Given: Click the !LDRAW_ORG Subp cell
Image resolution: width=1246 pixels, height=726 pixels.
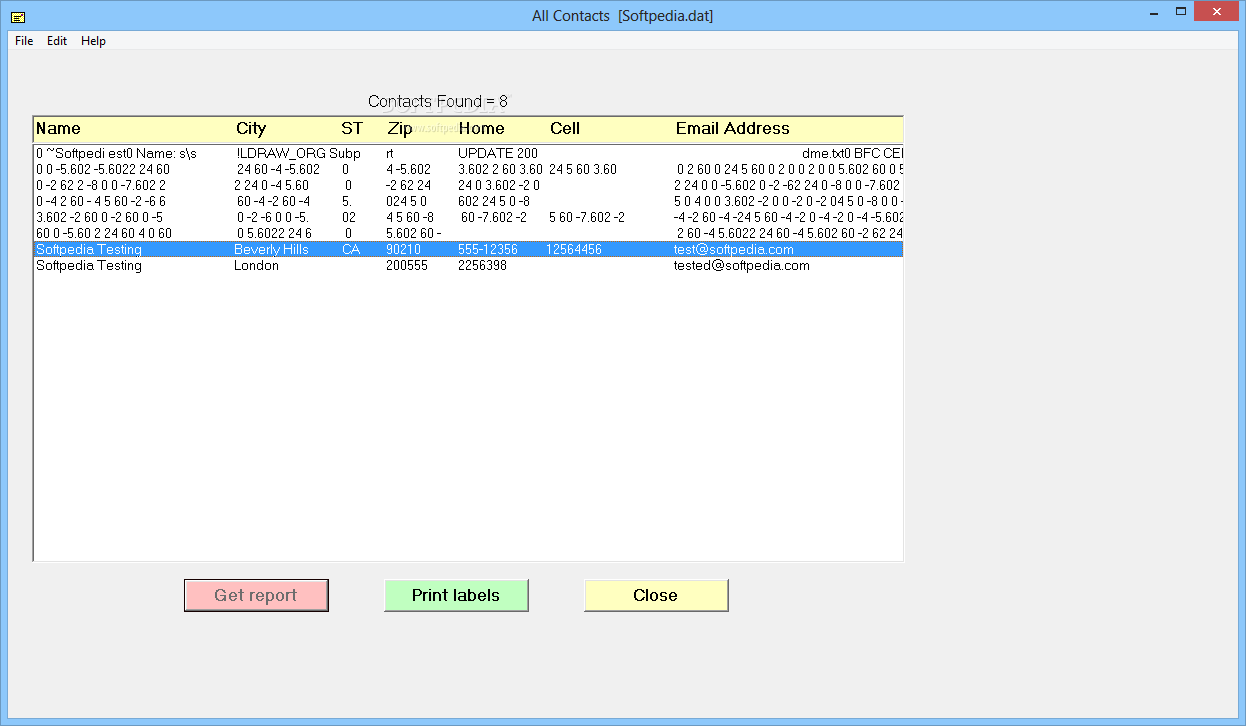Looking at the screenshot, I should [298, 153].
